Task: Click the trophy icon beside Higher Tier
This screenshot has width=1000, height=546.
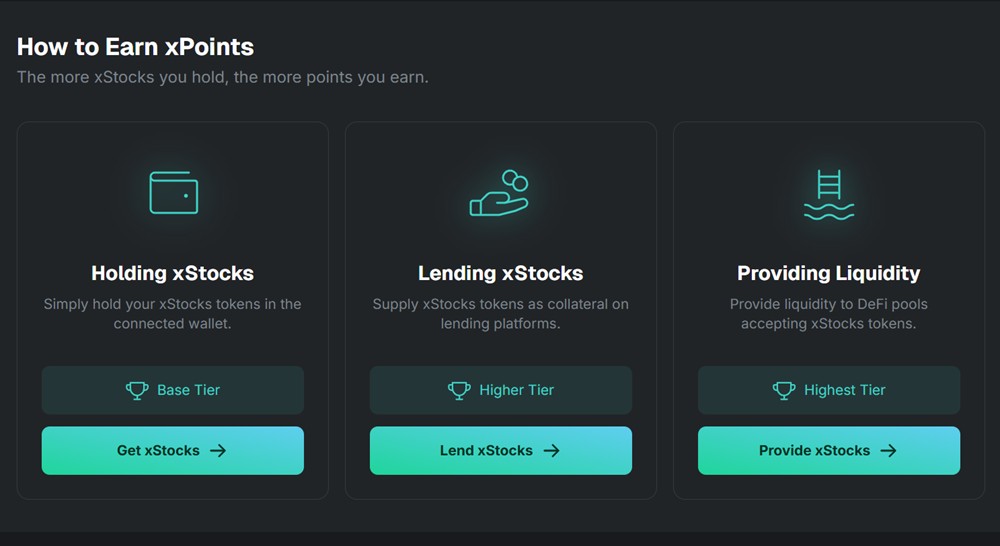Action: coord(459,390)
